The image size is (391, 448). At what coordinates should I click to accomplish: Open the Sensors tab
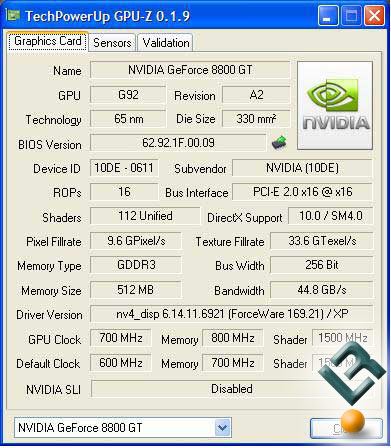(112, 43)
